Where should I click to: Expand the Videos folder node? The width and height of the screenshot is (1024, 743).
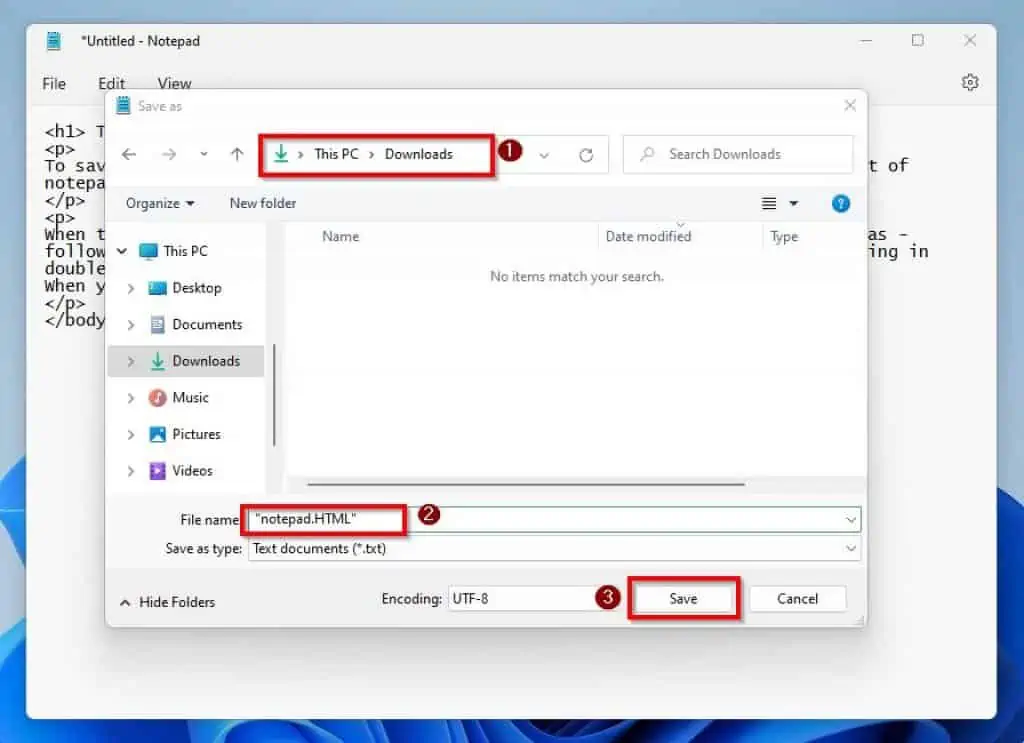point(131,471)
